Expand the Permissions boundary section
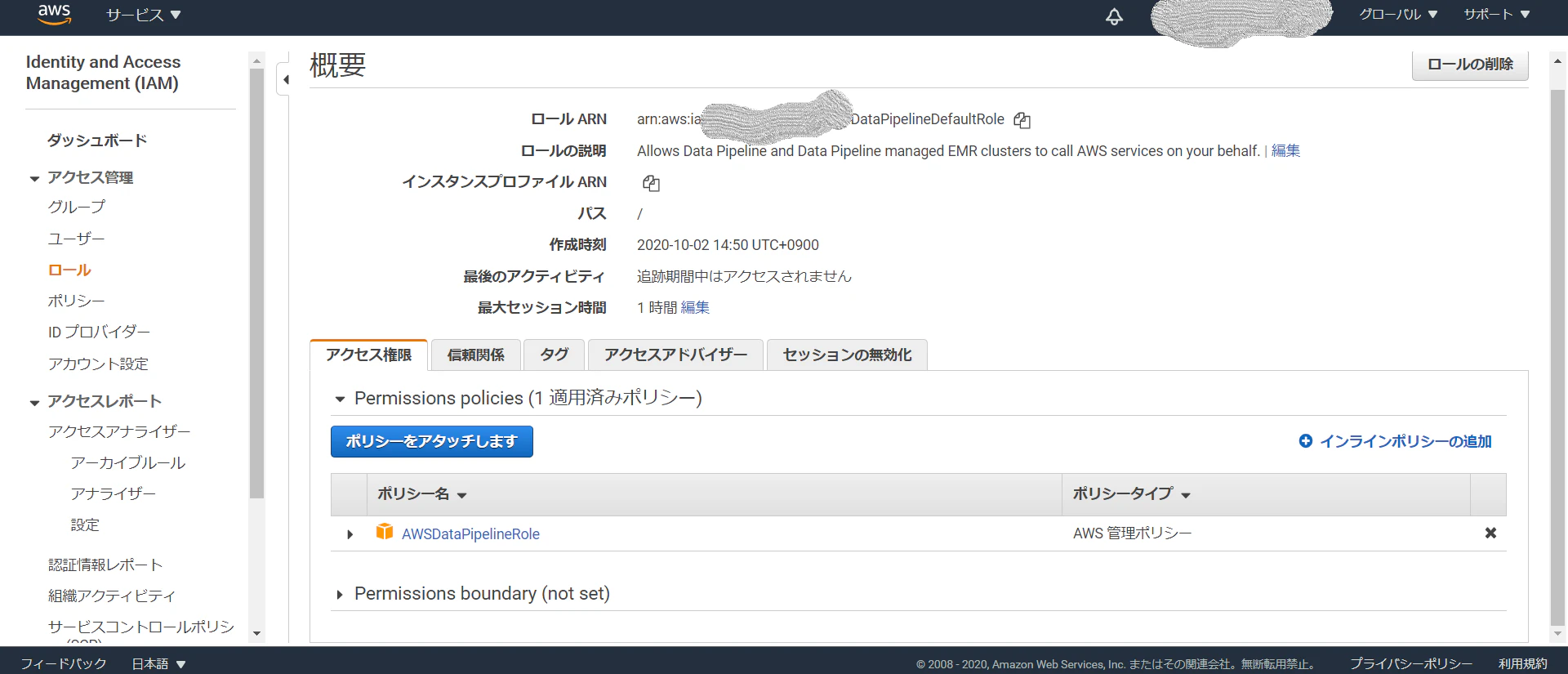1568x674 pixels. (340, 595)
